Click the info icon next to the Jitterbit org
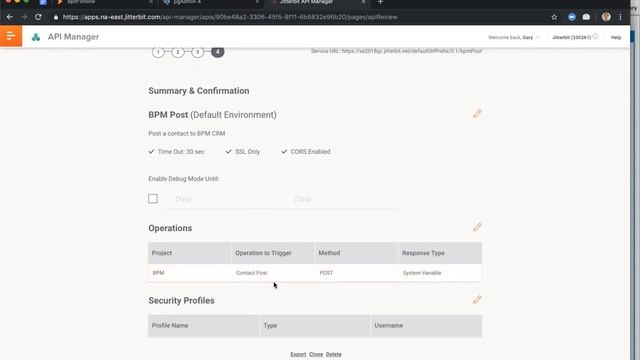 (x=596, y=37)
